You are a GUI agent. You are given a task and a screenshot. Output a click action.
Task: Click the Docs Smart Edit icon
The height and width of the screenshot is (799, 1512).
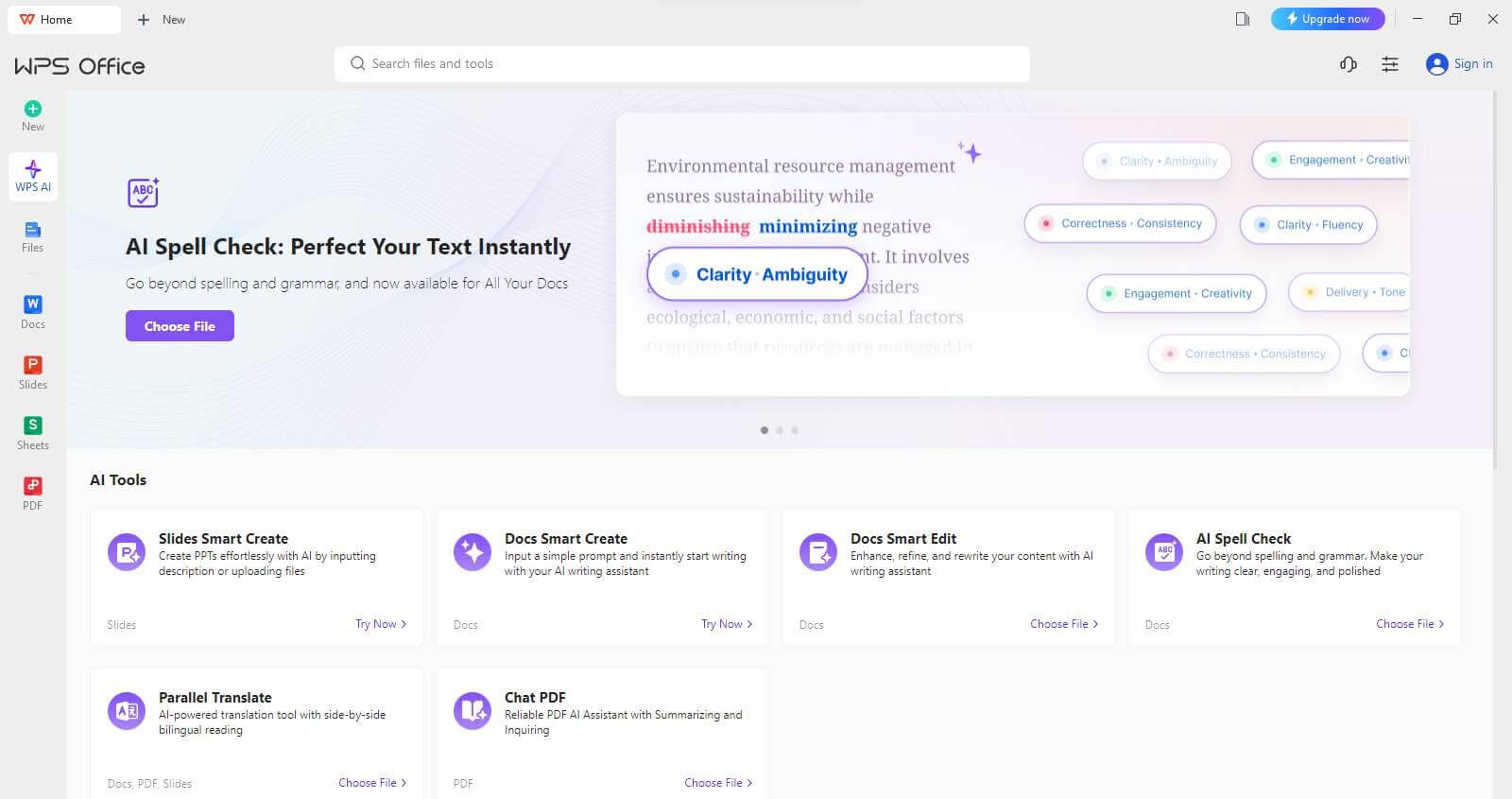pos(818,551)
